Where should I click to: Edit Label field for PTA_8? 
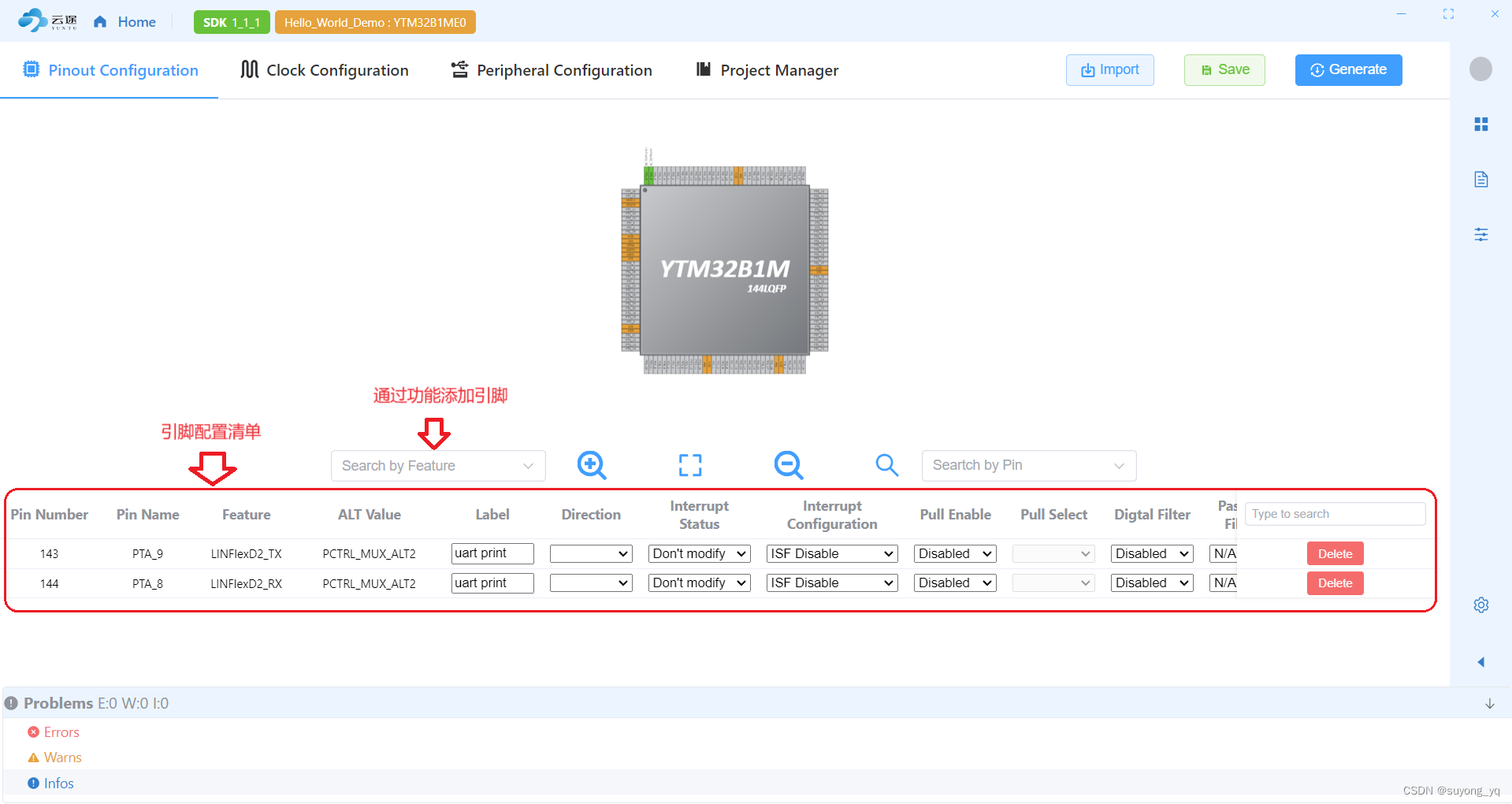492,583
